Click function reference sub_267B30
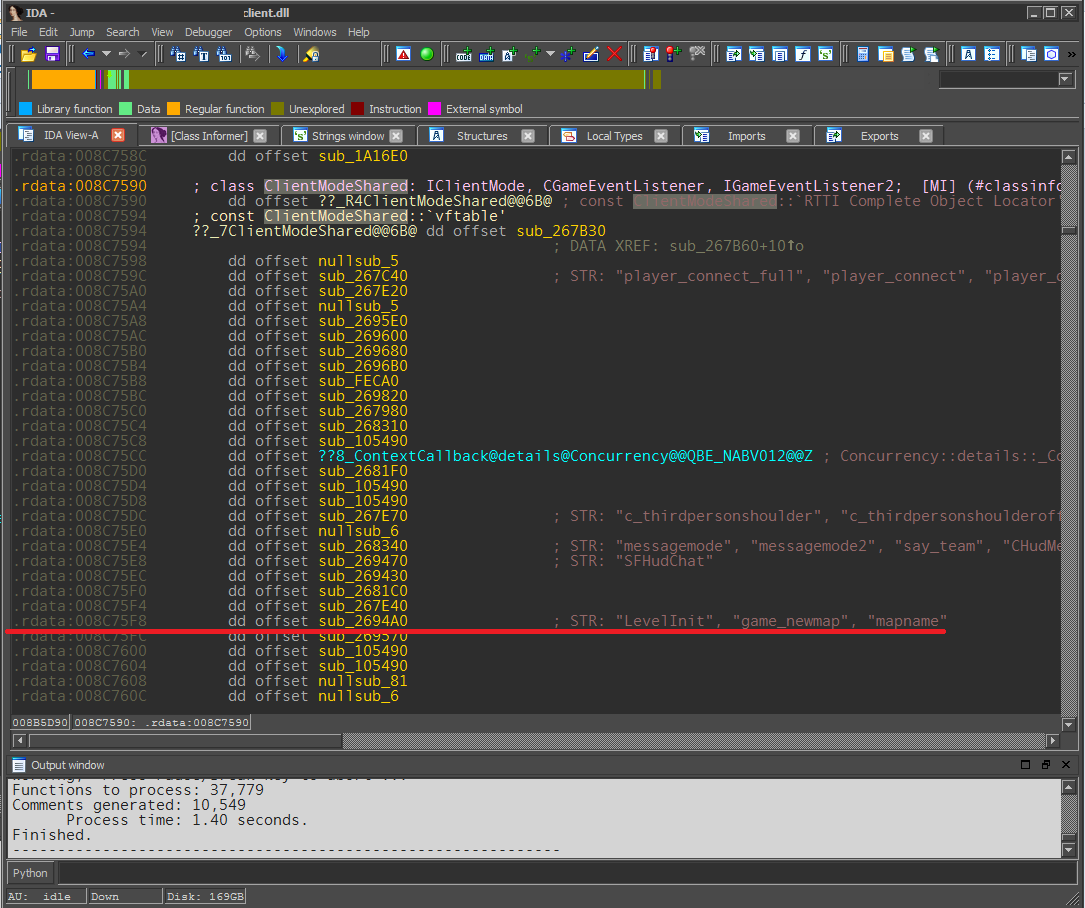The image size is (1085, 908). coord(560,230)
